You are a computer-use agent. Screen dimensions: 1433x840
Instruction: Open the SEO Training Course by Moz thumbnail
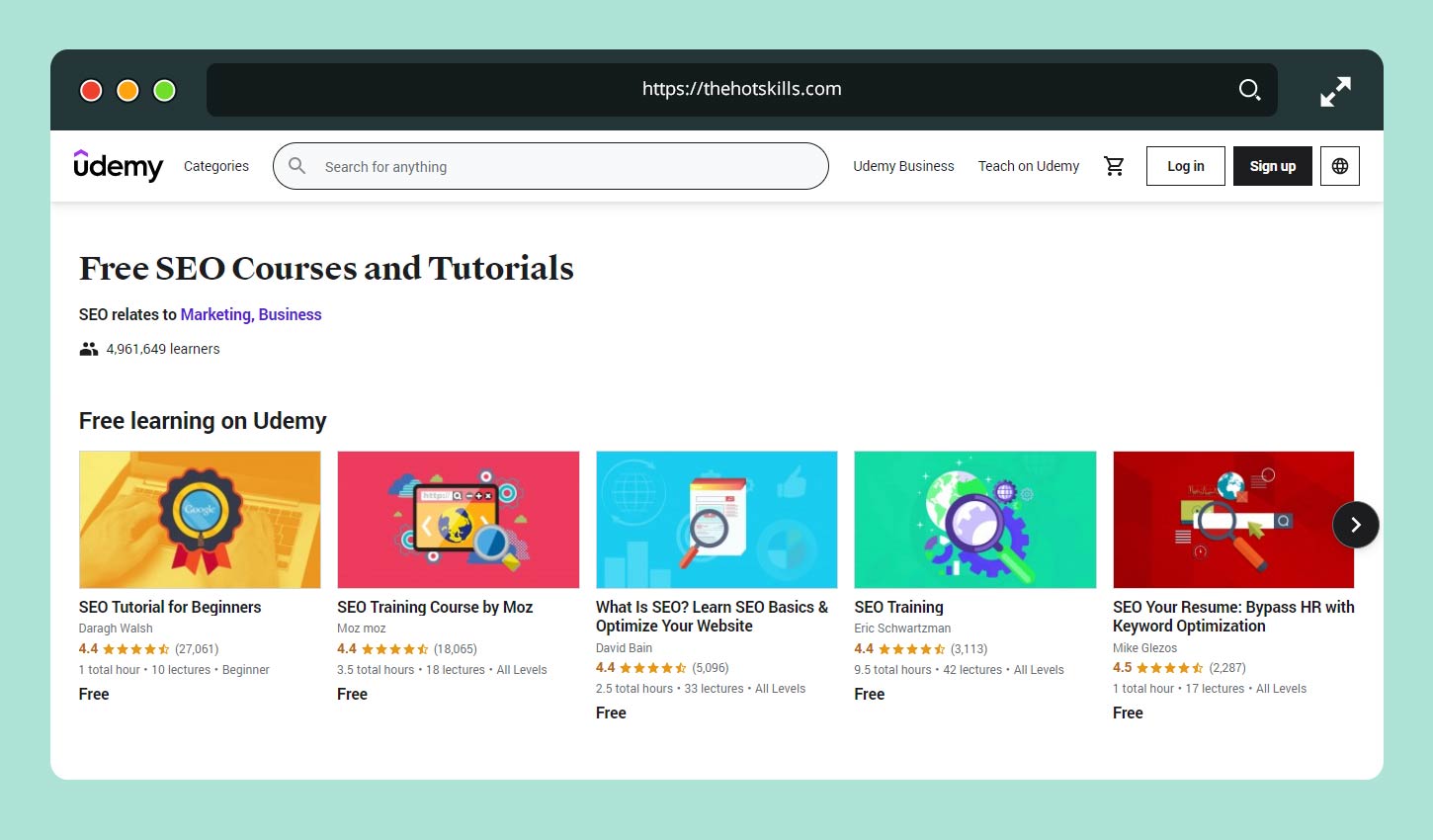[458, 520]
